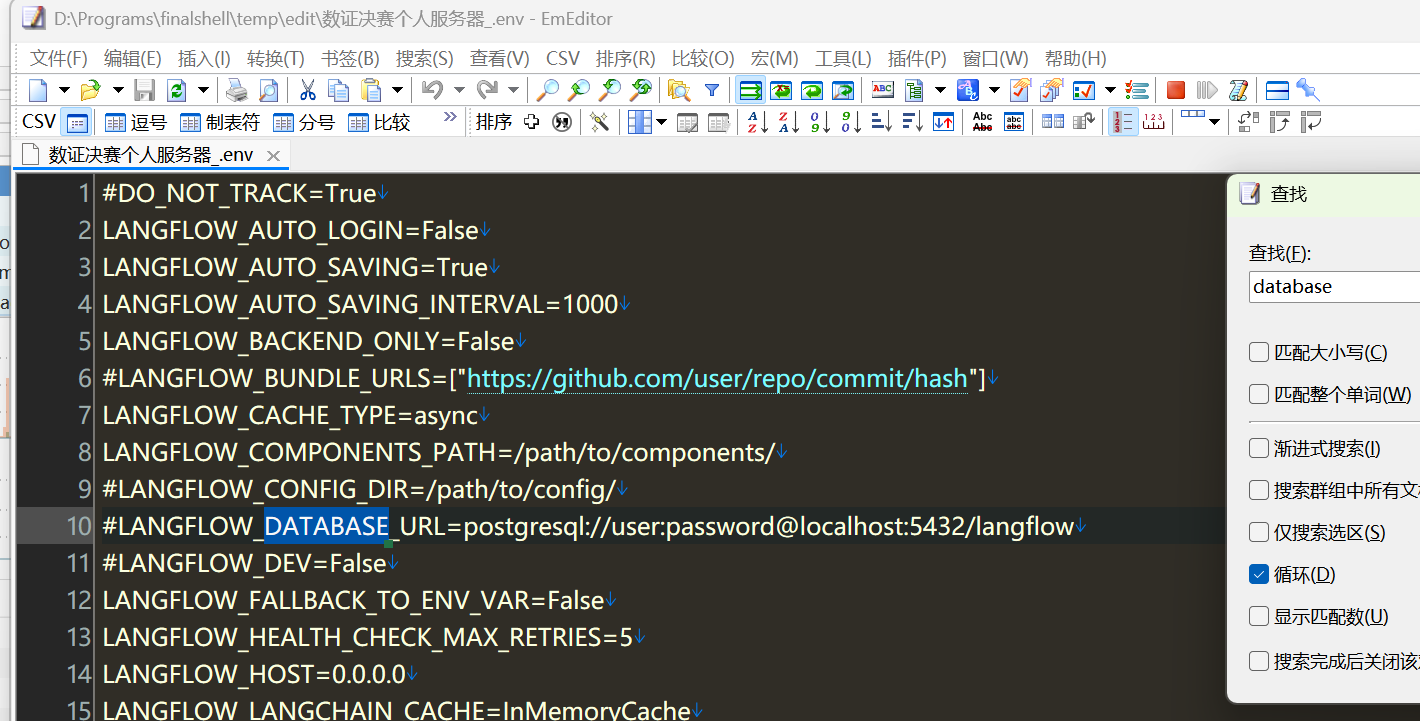
Task: Click the Copy icon
Action: [339, 90]
